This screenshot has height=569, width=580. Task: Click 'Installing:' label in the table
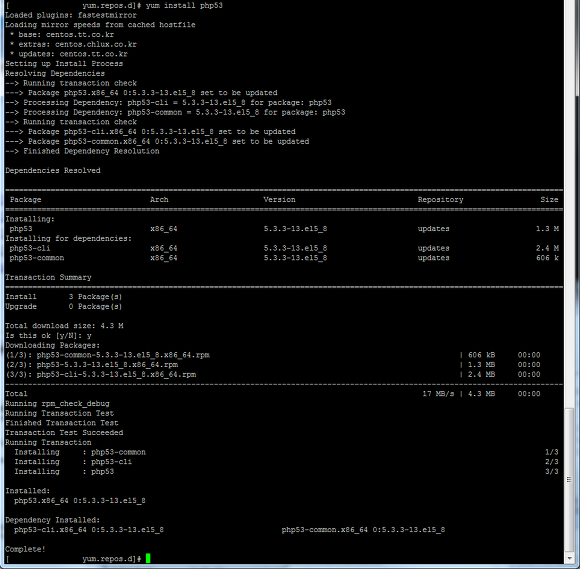point(30,219)
